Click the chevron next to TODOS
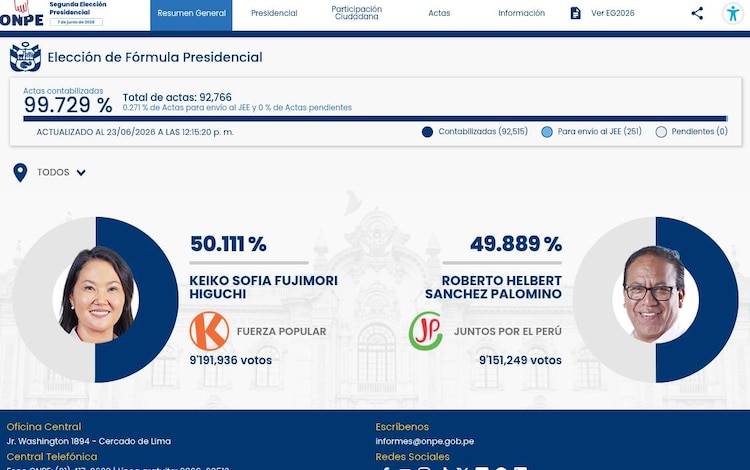Image resolution: width=750 pixels, height=470 pixels. coord(81,173)
